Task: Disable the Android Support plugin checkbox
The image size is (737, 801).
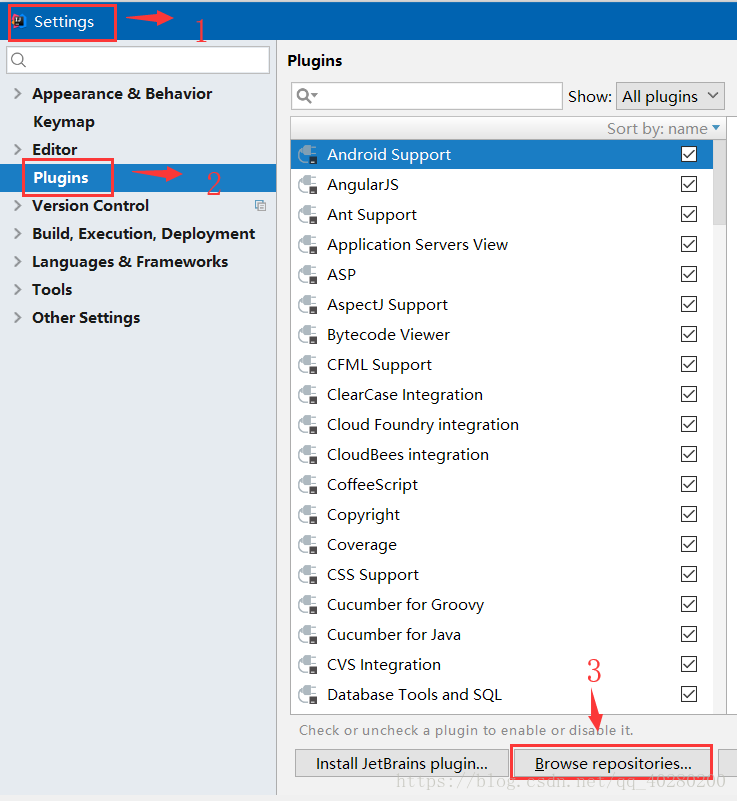Action: pyautogui.click(x=688, y=154)
